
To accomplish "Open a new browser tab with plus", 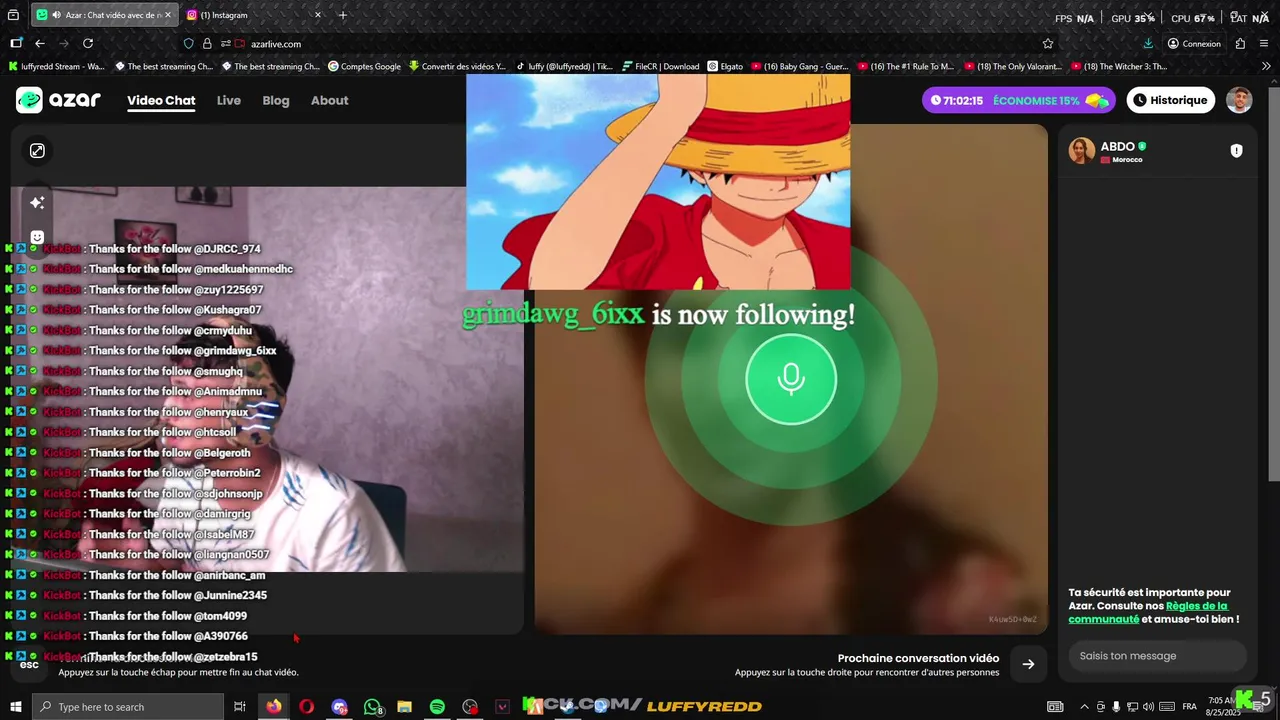I will click(x=343, y=15).
